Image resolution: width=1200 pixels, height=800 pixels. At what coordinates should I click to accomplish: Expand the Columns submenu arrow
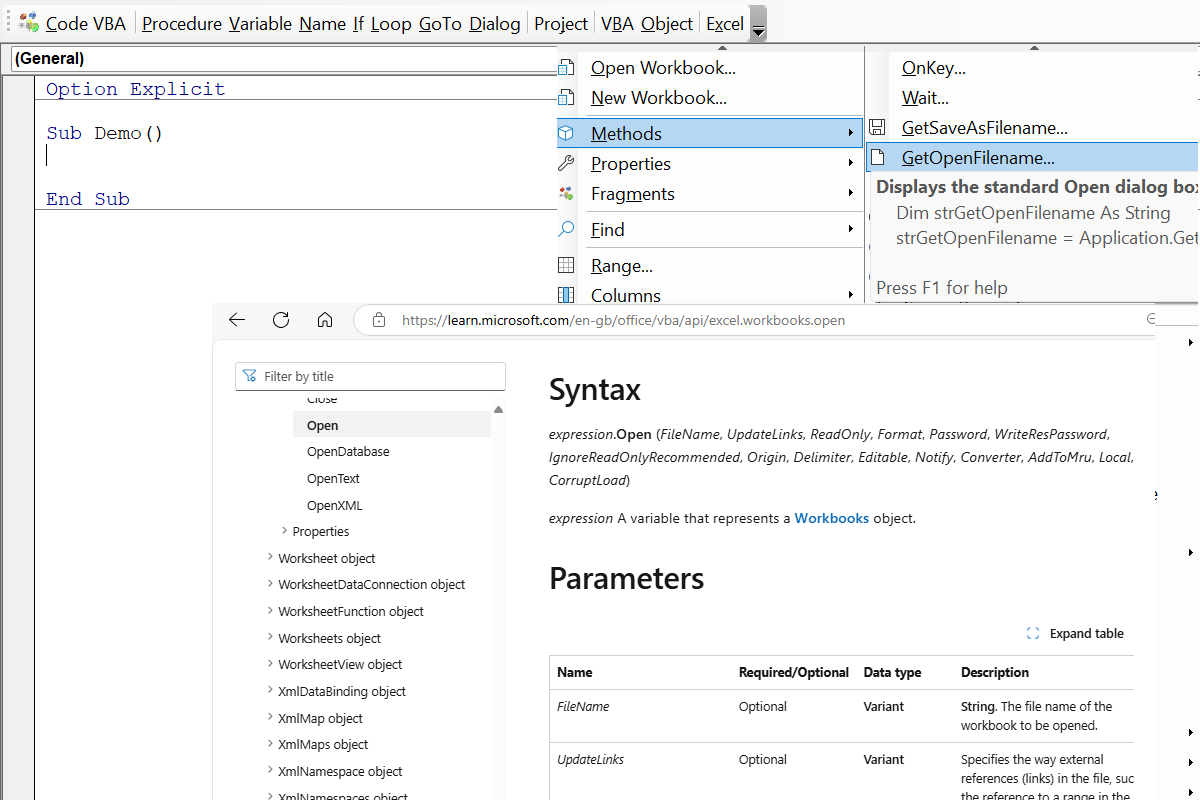pos(851,295)
